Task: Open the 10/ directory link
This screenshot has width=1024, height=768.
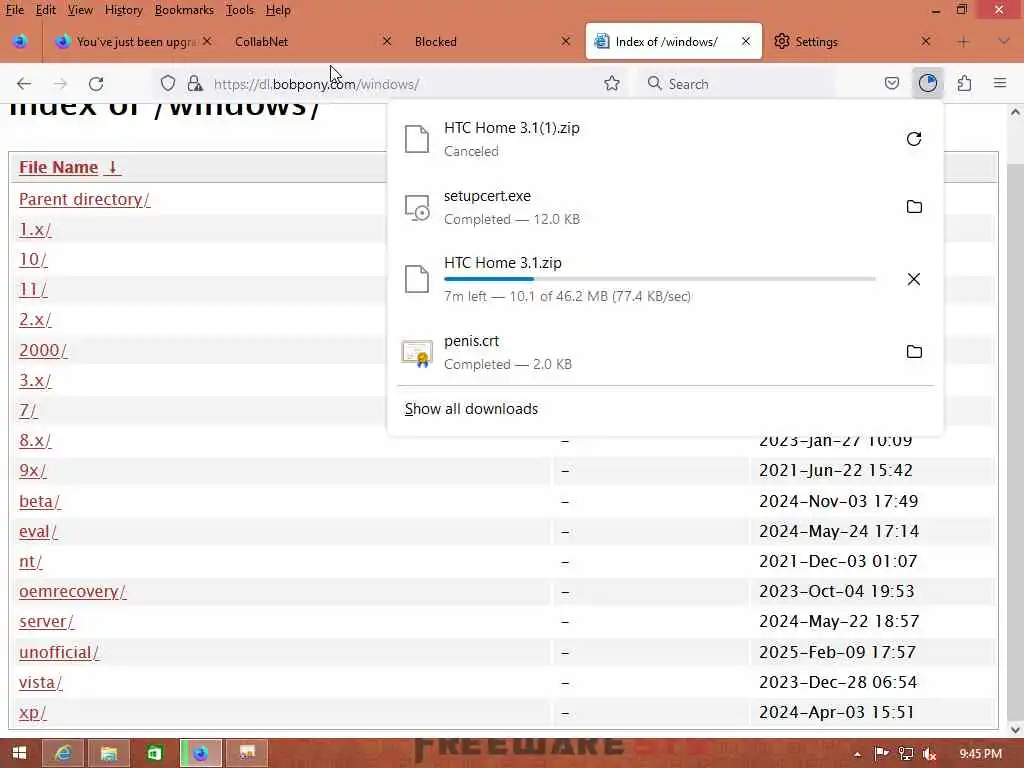Action: pyautogui.click(x=33, y=259)
